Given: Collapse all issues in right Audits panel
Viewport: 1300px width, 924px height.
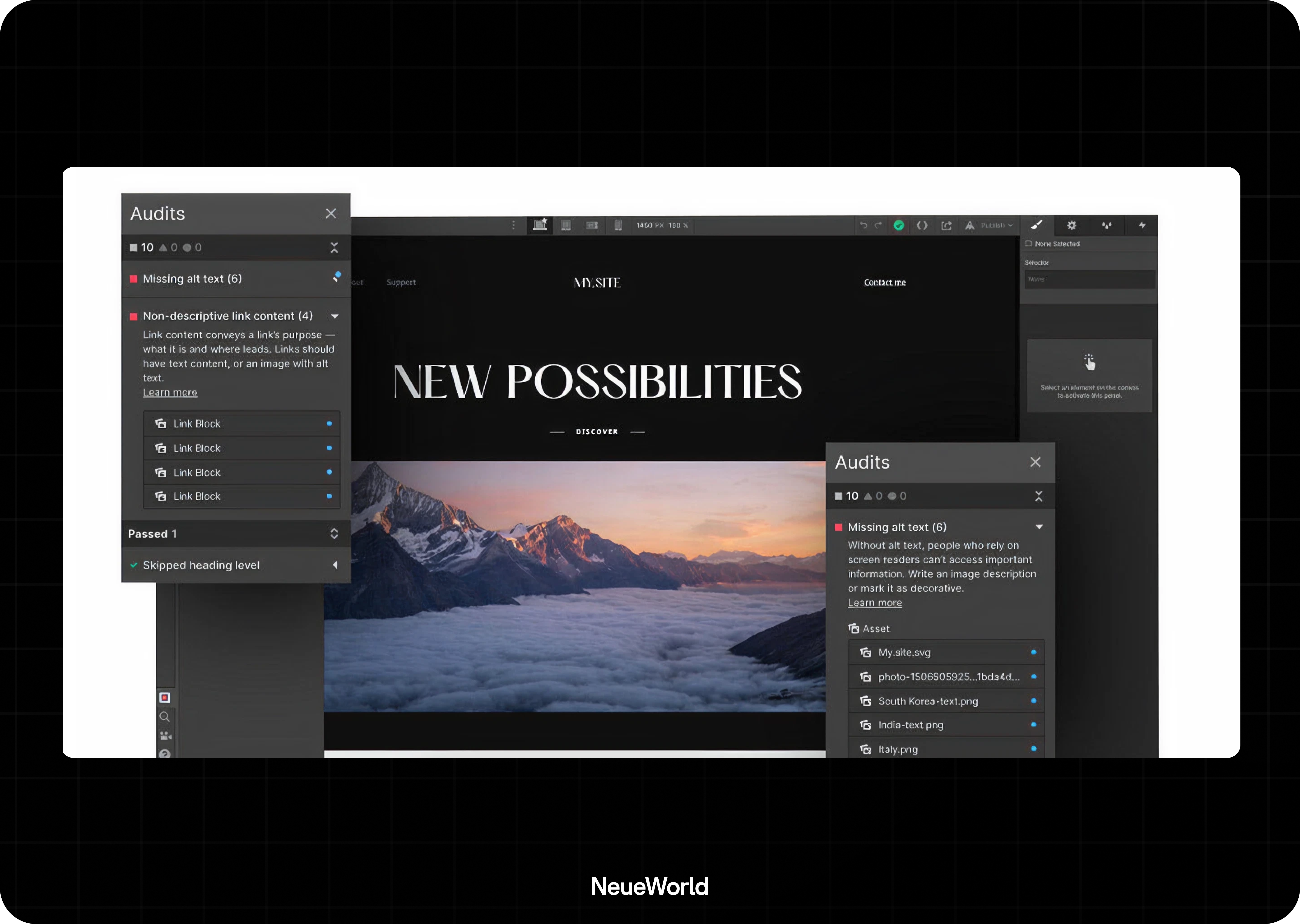Looking at the screenshot, I should pos(1039,496).
